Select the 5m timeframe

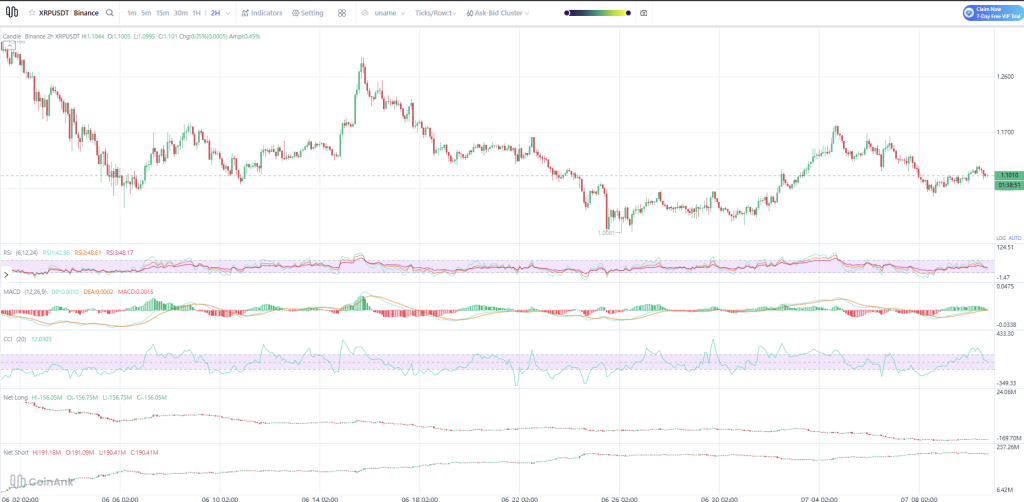(146, 13)
